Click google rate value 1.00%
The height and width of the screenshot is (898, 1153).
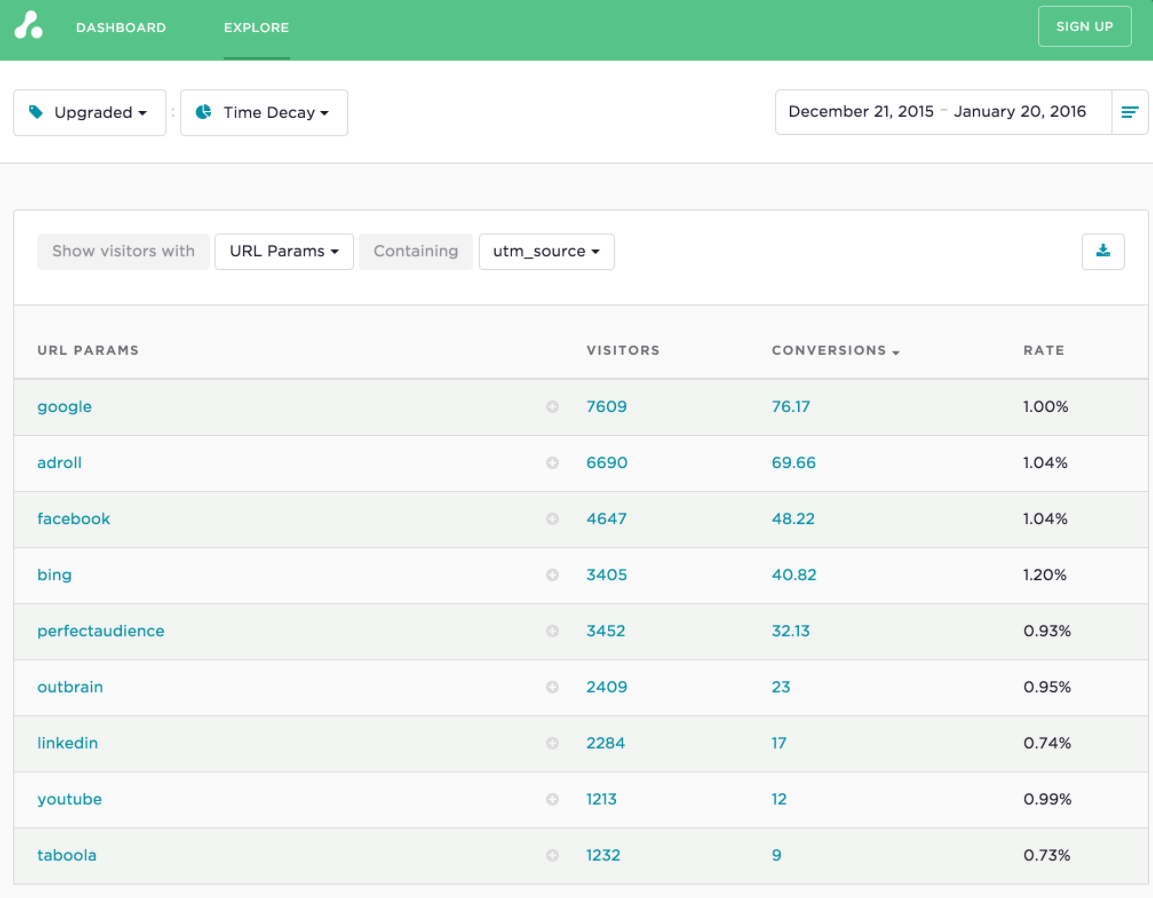click(x=1046, y=407)
